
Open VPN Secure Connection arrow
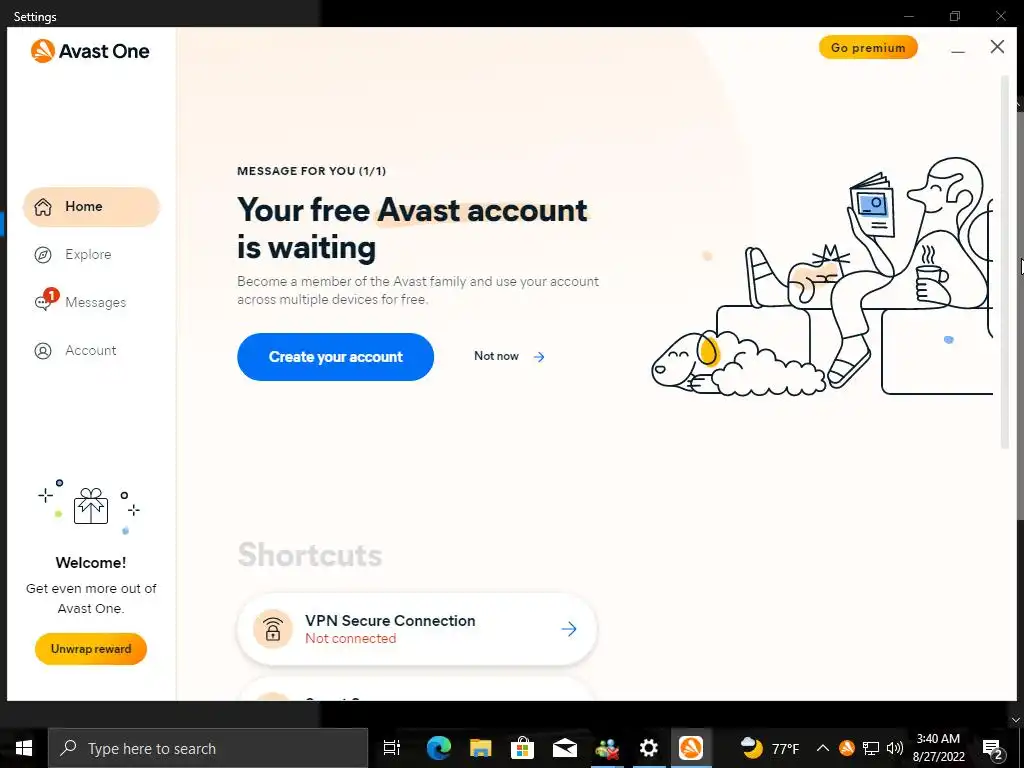569,629
